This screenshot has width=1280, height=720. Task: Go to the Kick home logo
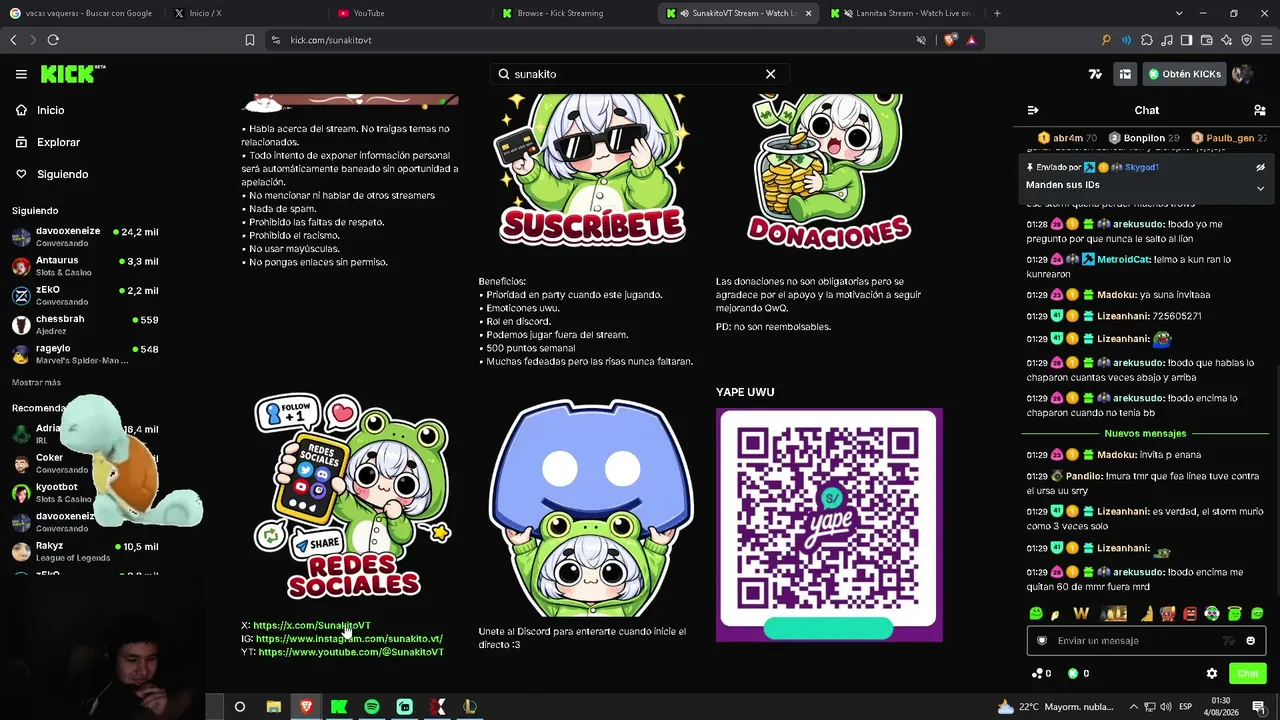coord(72,74)
